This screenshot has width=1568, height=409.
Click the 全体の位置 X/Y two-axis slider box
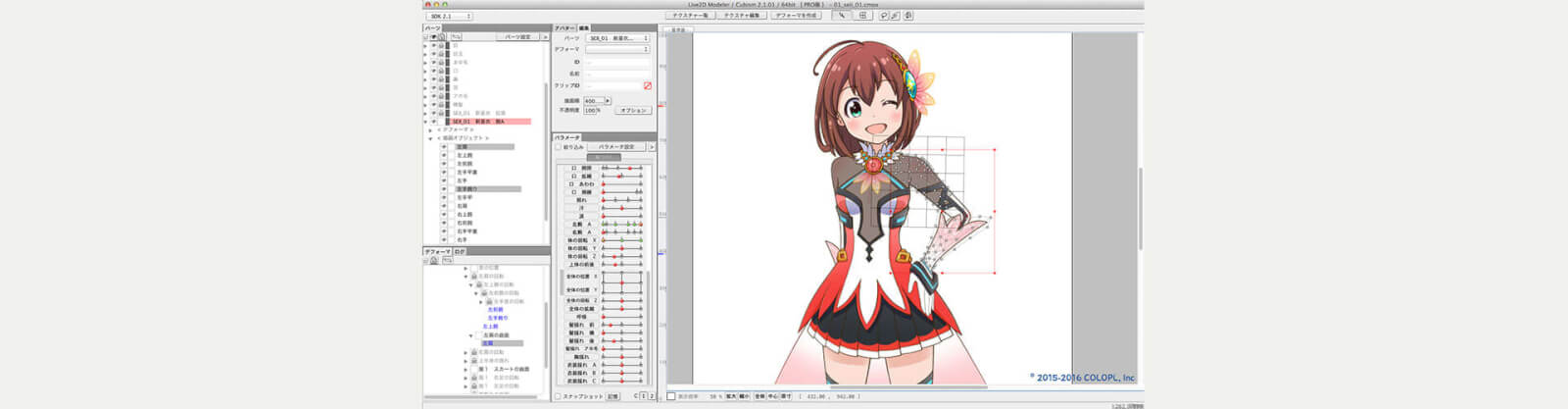coord(622,283)
